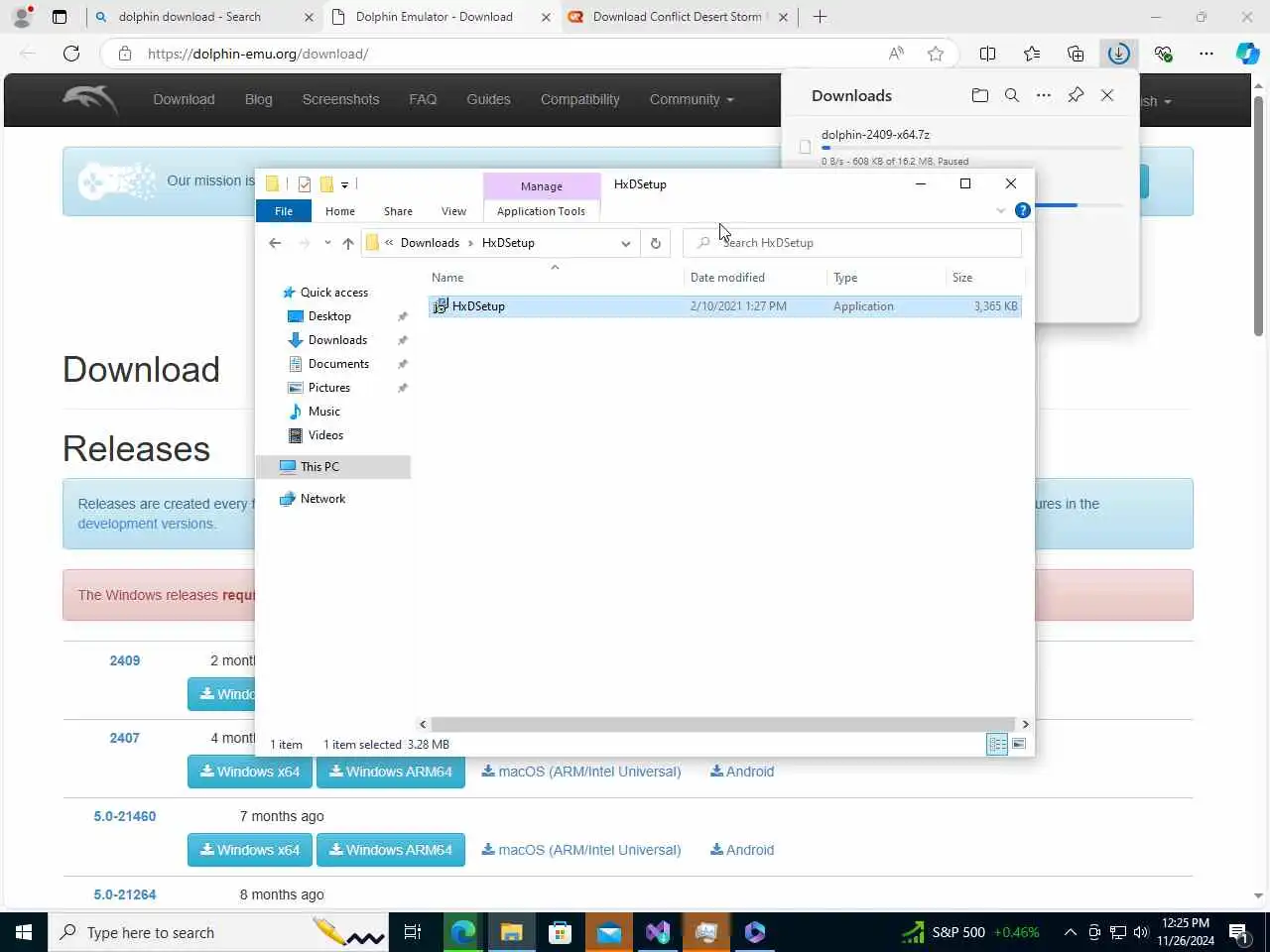Switch Explorer to details view
1270x952 pixels.
point(997,745)
